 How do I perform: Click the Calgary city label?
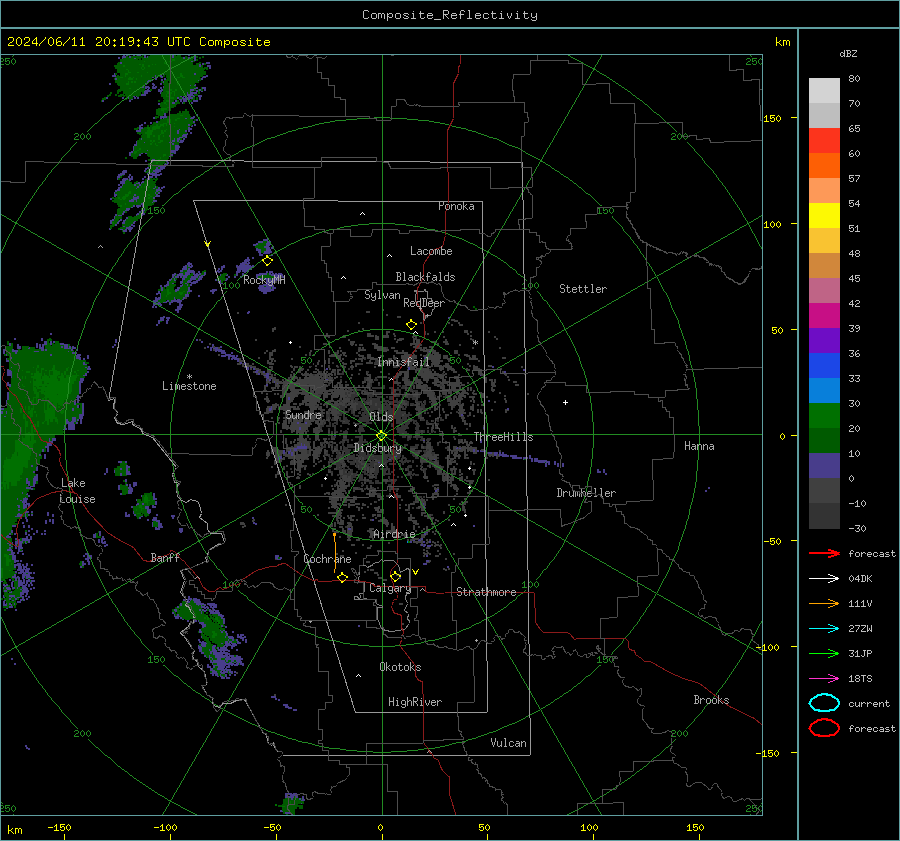390,588
